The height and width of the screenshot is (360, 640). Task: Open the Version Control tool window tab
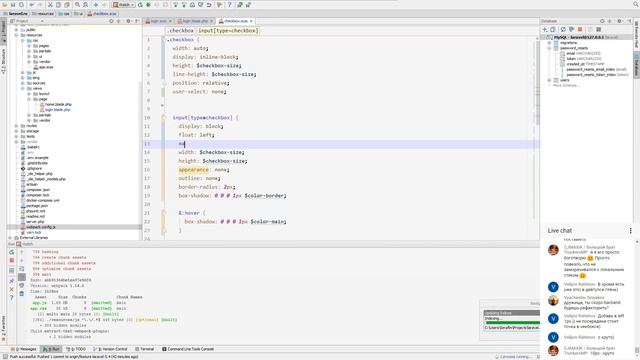[x=111, y=349]
